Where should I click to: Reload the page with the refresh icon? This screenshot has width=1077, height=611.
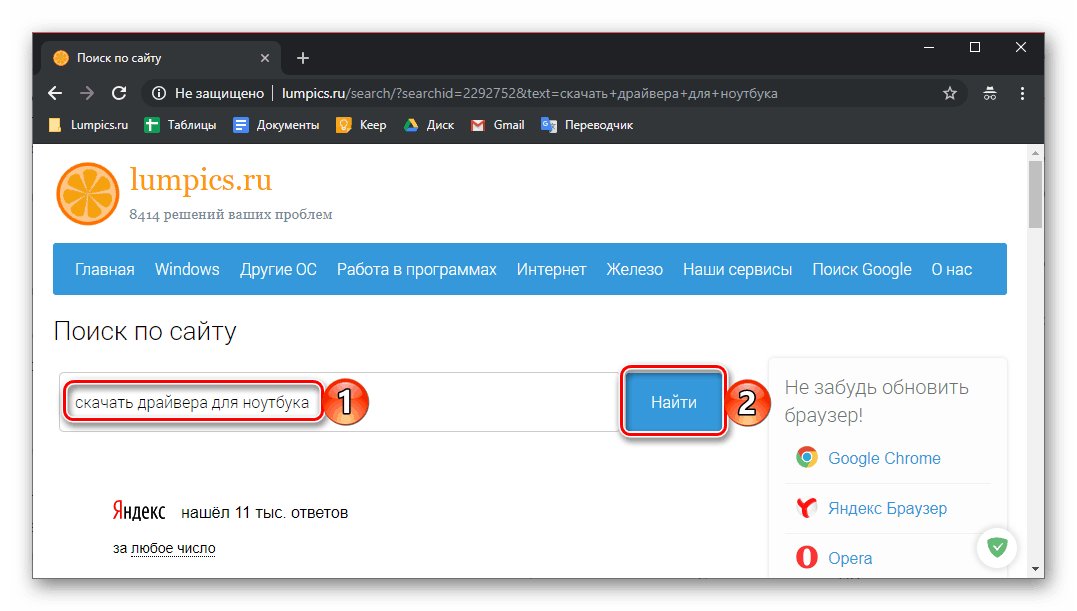tap(119, 93)
